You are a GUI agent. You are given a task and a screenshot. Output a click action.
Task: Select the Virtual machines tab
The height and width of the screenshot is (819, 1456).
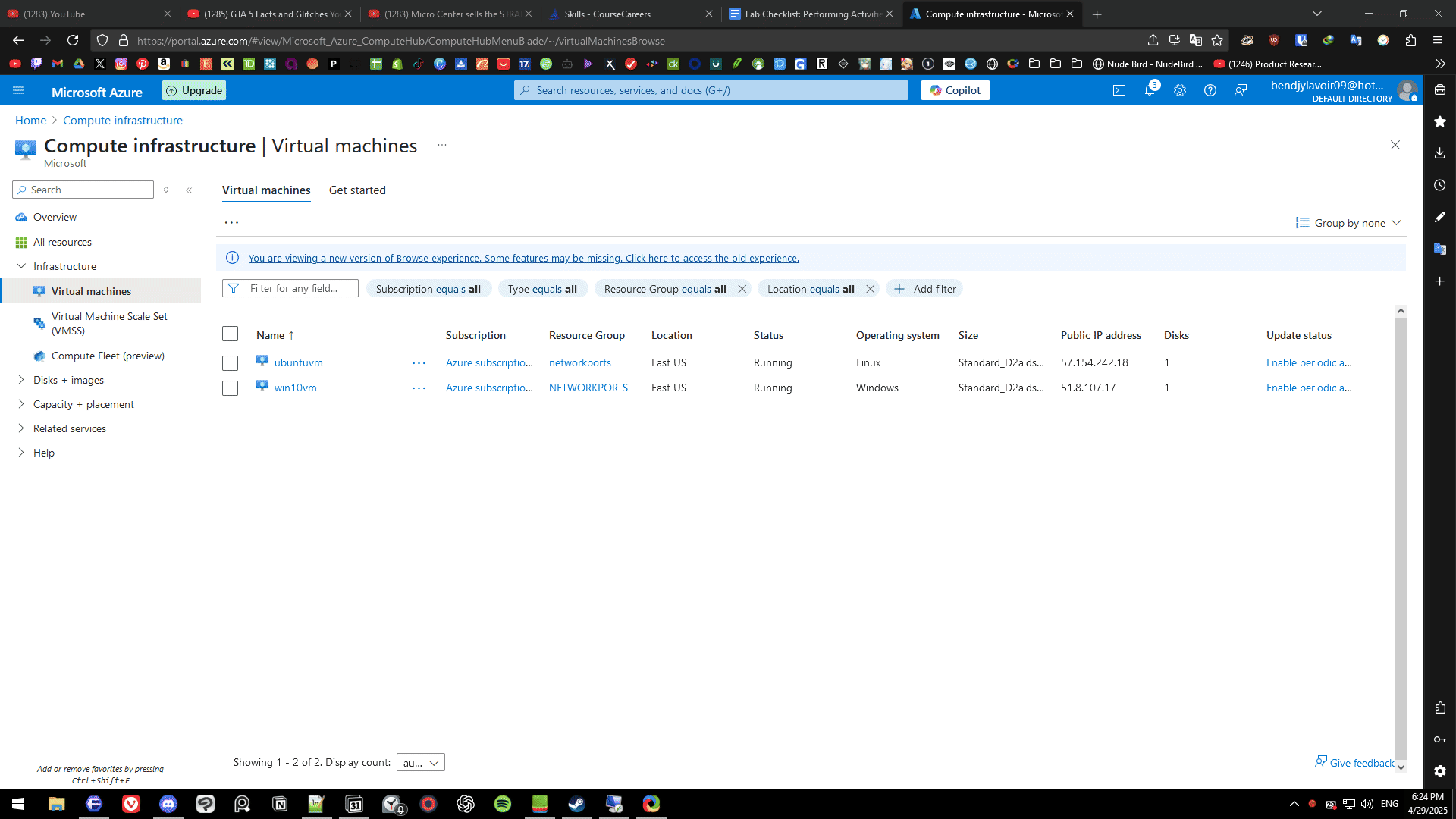(x=266, y=190)
